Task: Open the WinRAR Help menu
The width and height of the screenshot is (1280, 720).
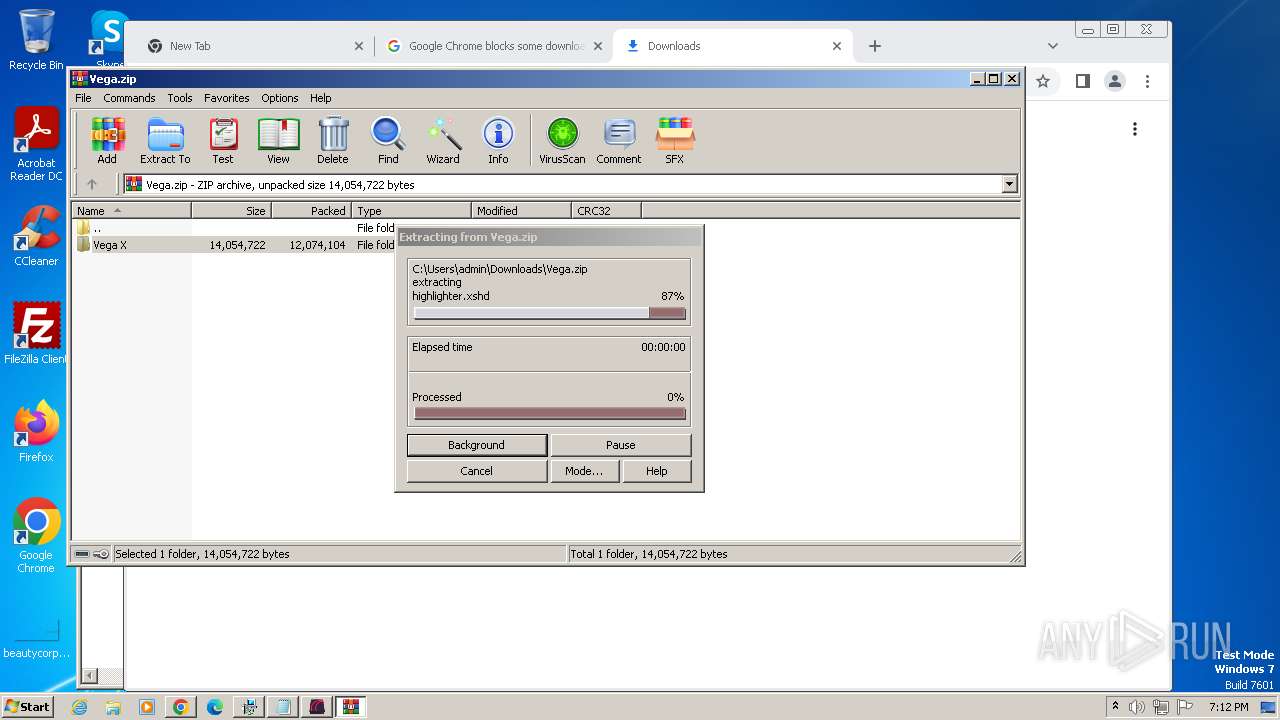Action: (x=321, y=98)
